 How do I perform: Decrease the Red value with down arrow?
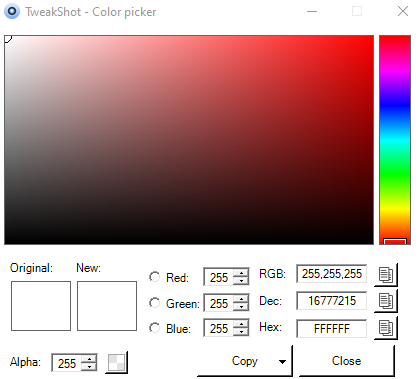241,281
